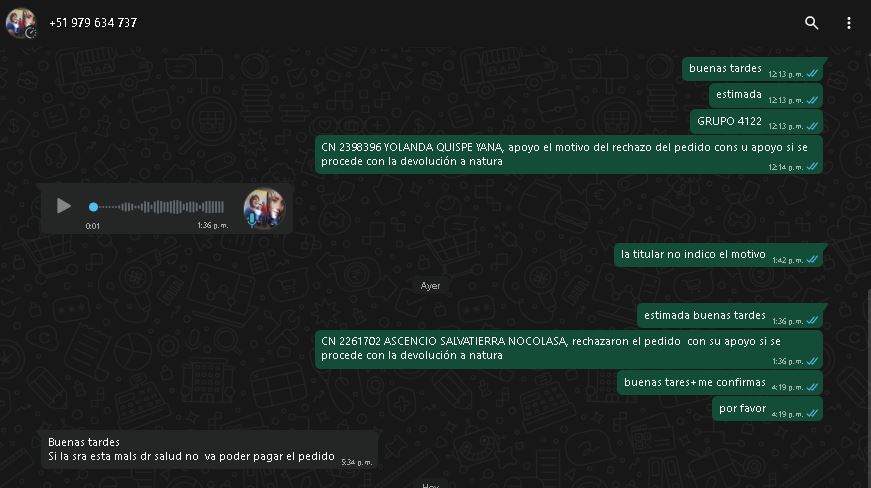
Task: Select the 'buenas tares+me confirmas' message
Action: pos(720,383)
